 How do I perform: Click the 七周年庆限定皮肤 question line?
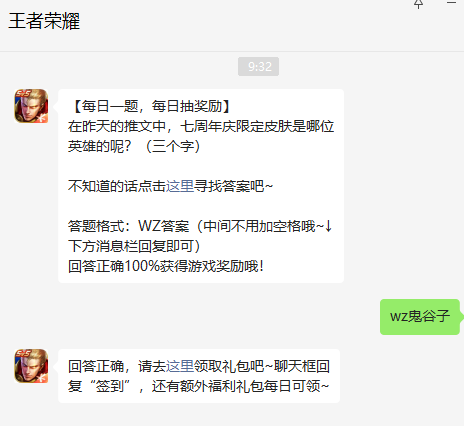coord(201,126)
